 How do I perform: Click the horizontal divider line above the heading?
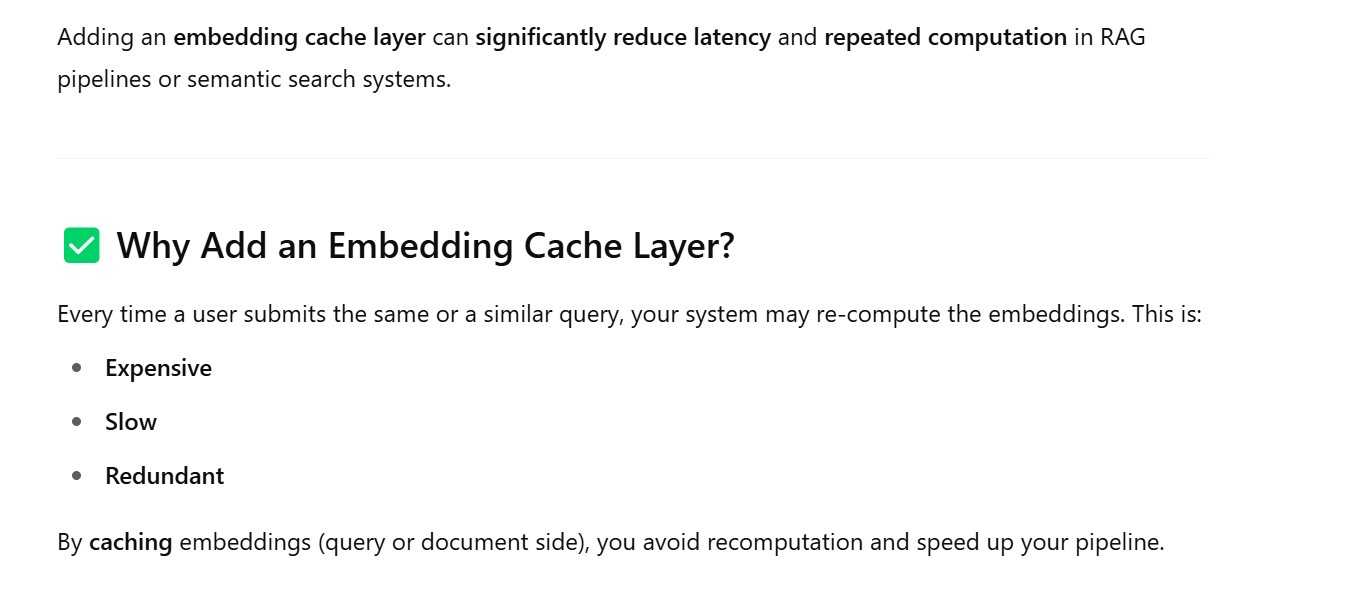632,158
